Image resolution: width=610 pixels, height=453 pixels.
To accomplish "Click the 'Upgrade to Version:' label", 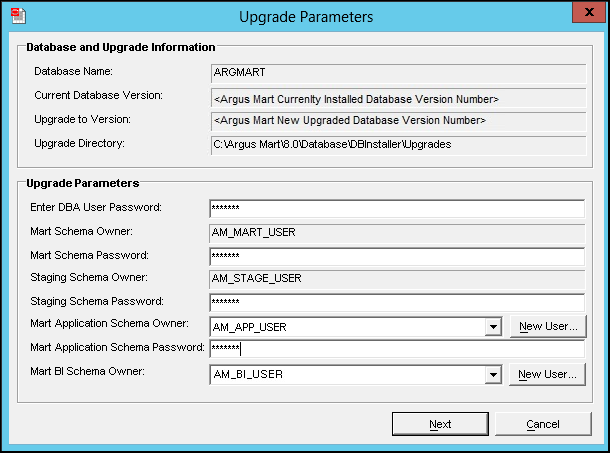I will (82, 119).
